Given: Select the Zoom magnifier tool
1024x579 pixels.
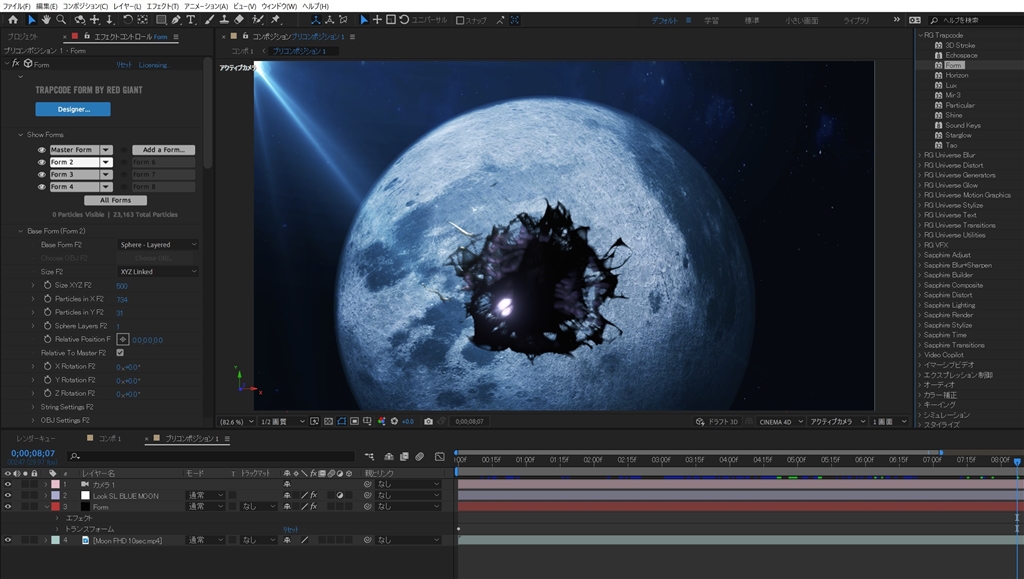Looking at the screenshot, I should click(x=62, y=20).
